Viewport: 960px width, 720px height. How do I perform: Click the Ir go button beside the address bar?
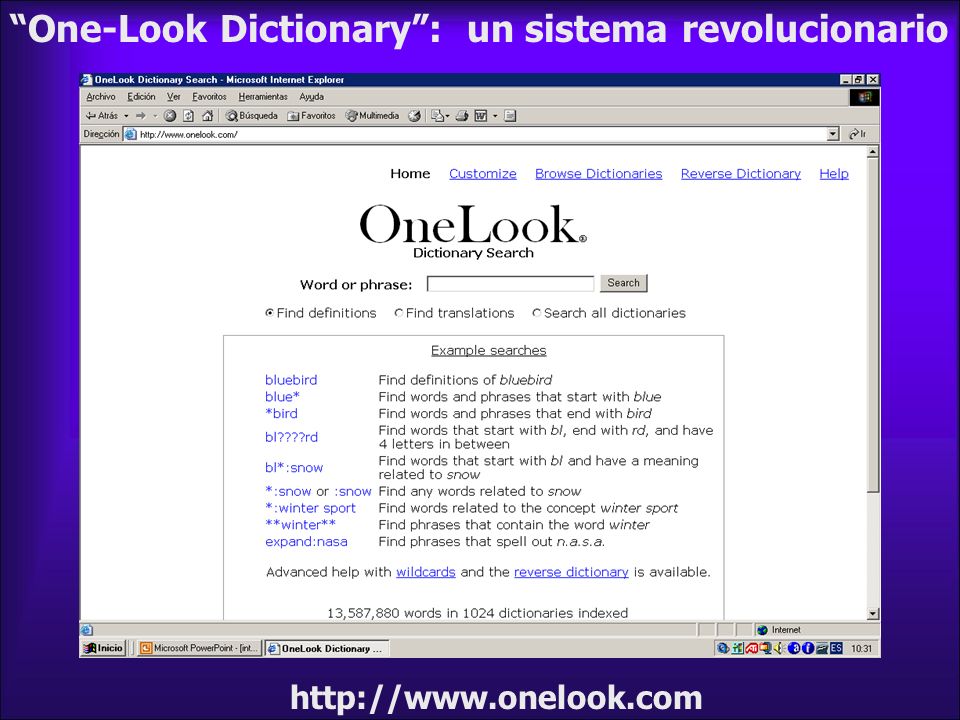coord(858,134)
